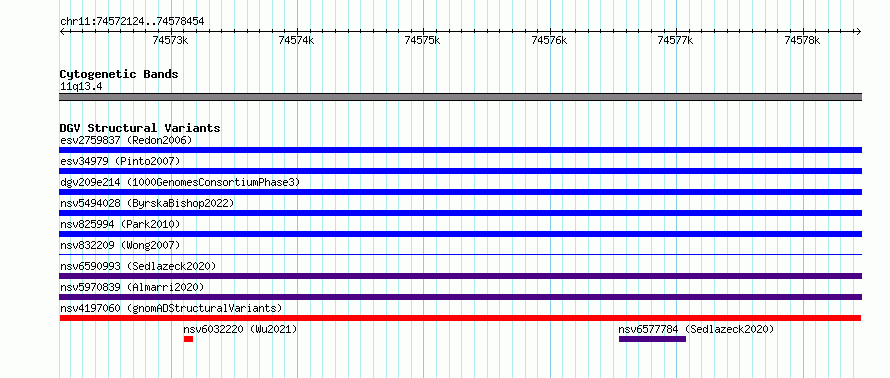Select the long red bar under nsv4197060
The width and height of the screenshot is (890, 378).
click(x=460, y=318)
